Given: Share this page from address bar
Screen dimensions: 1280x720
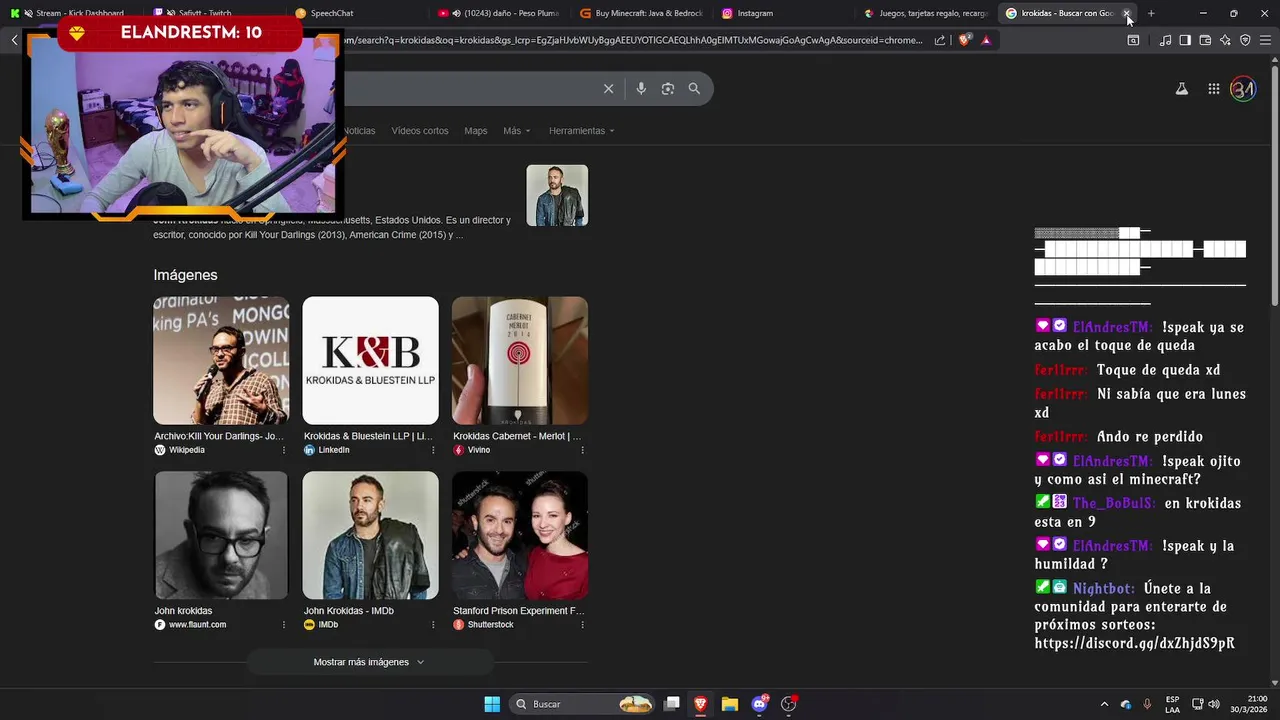Looking at the screenshot, I should coord(940,40).
